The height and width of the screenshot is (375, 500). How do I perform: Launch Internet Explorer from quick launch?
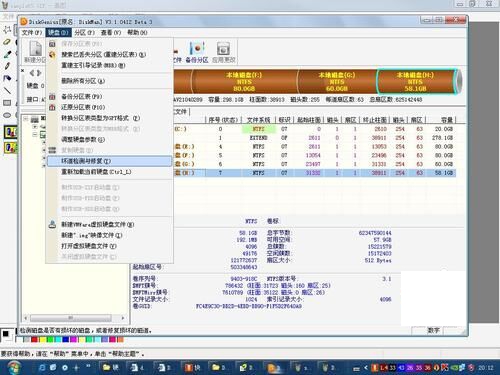point(42,368)
